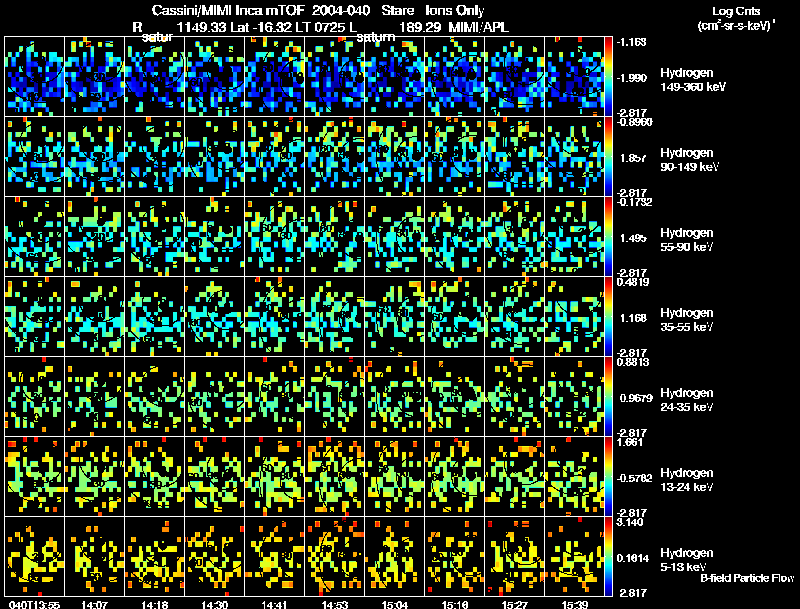Click the '15:04' time label

(395, 604)
